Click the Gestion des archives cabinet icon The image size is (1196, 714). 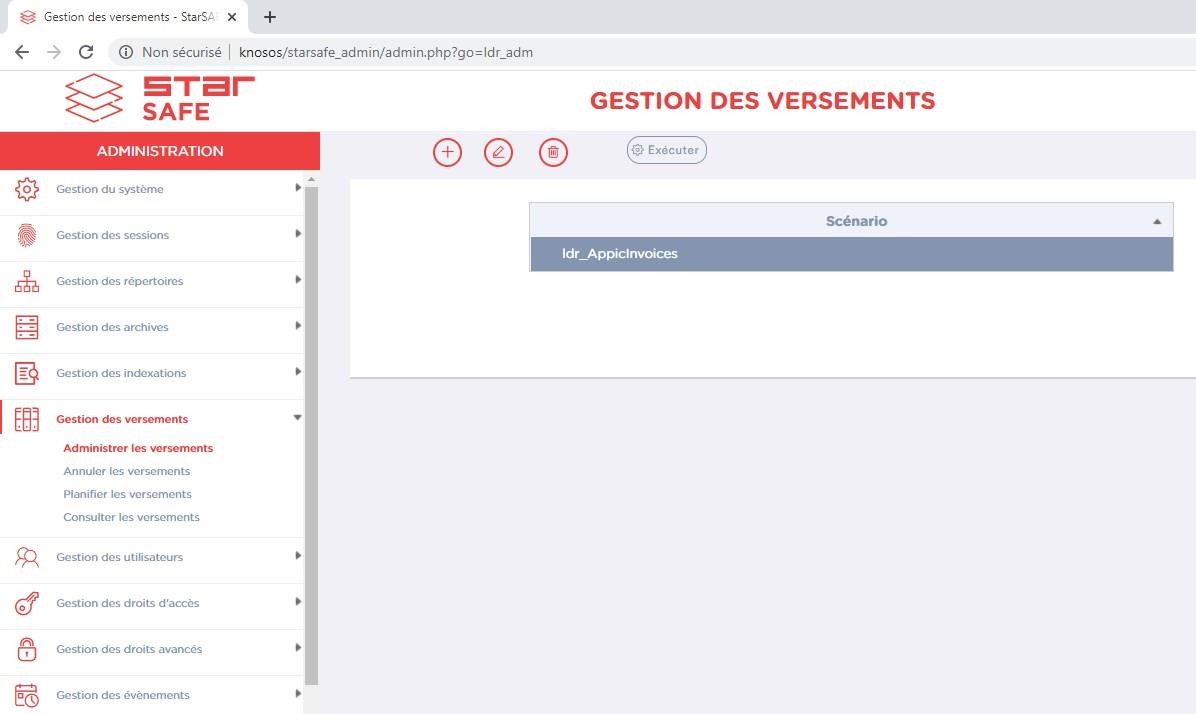[x=27, y=327]
